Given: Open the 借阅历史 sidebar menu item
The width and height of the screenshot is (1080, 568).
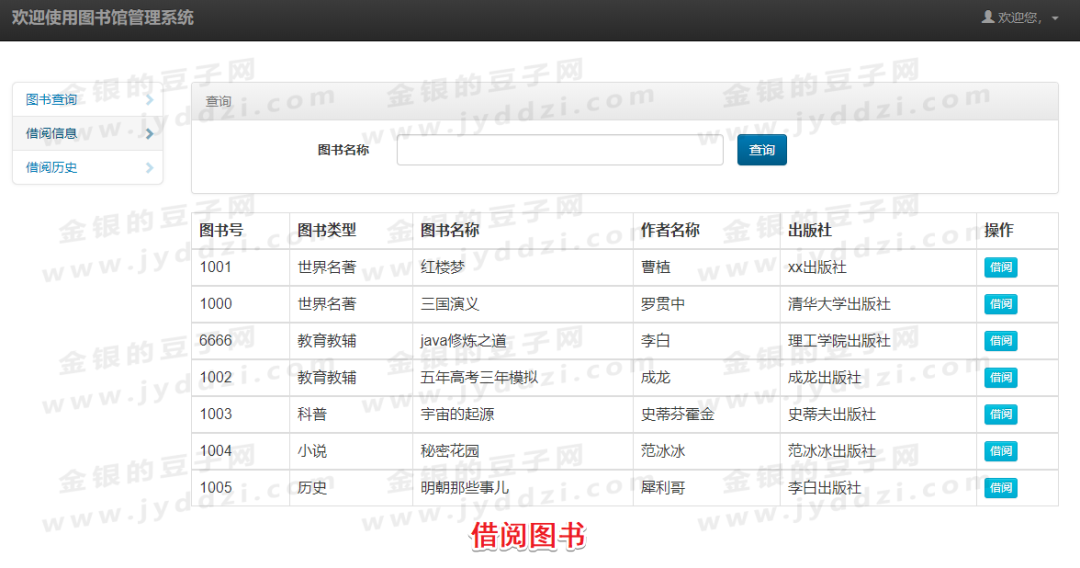Looking at the screenshot, I should point(87,167).
